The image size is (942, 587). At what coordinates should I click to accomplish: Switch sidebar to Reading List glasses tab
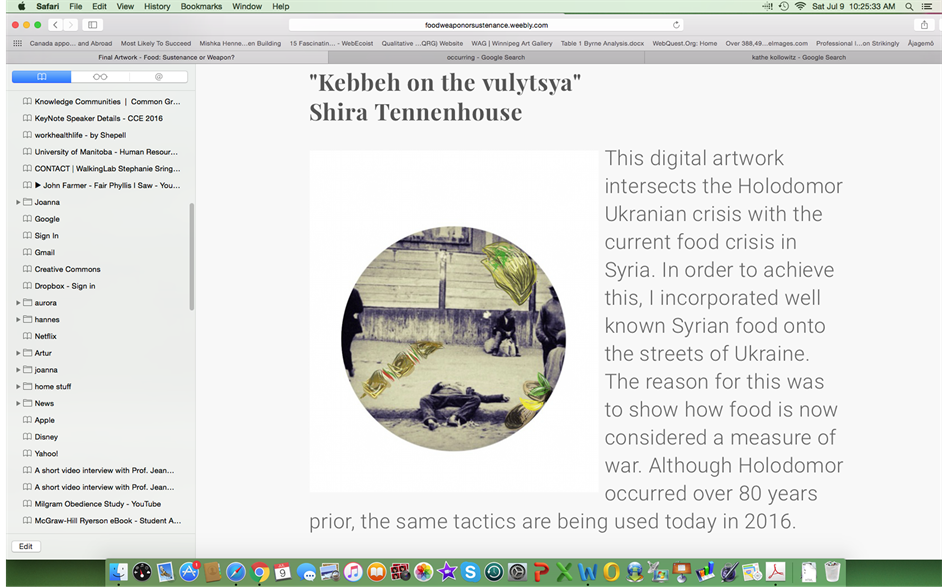(100, 77)
